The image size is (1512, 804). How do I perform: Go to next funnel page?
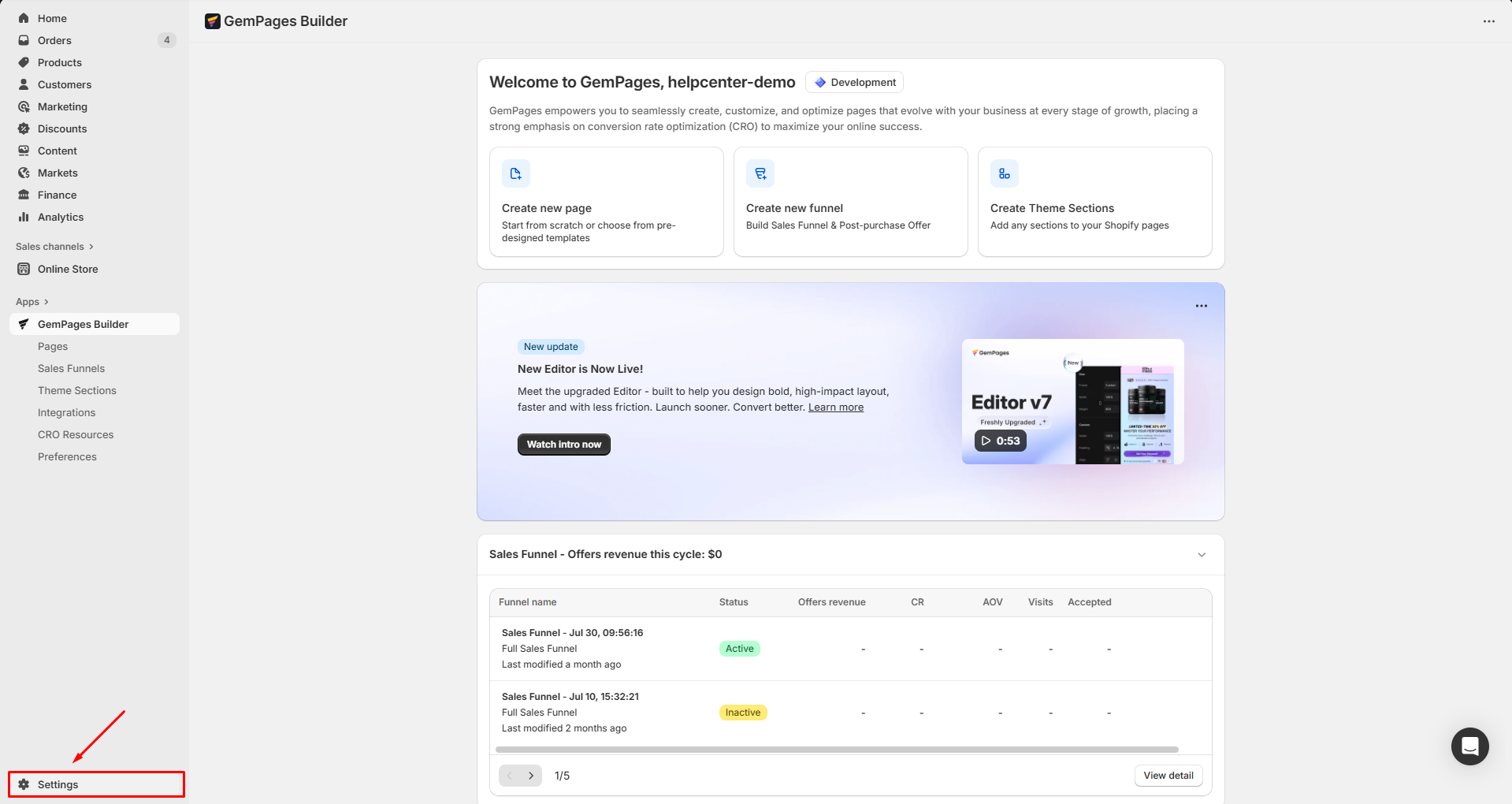[x=531, y=776]
